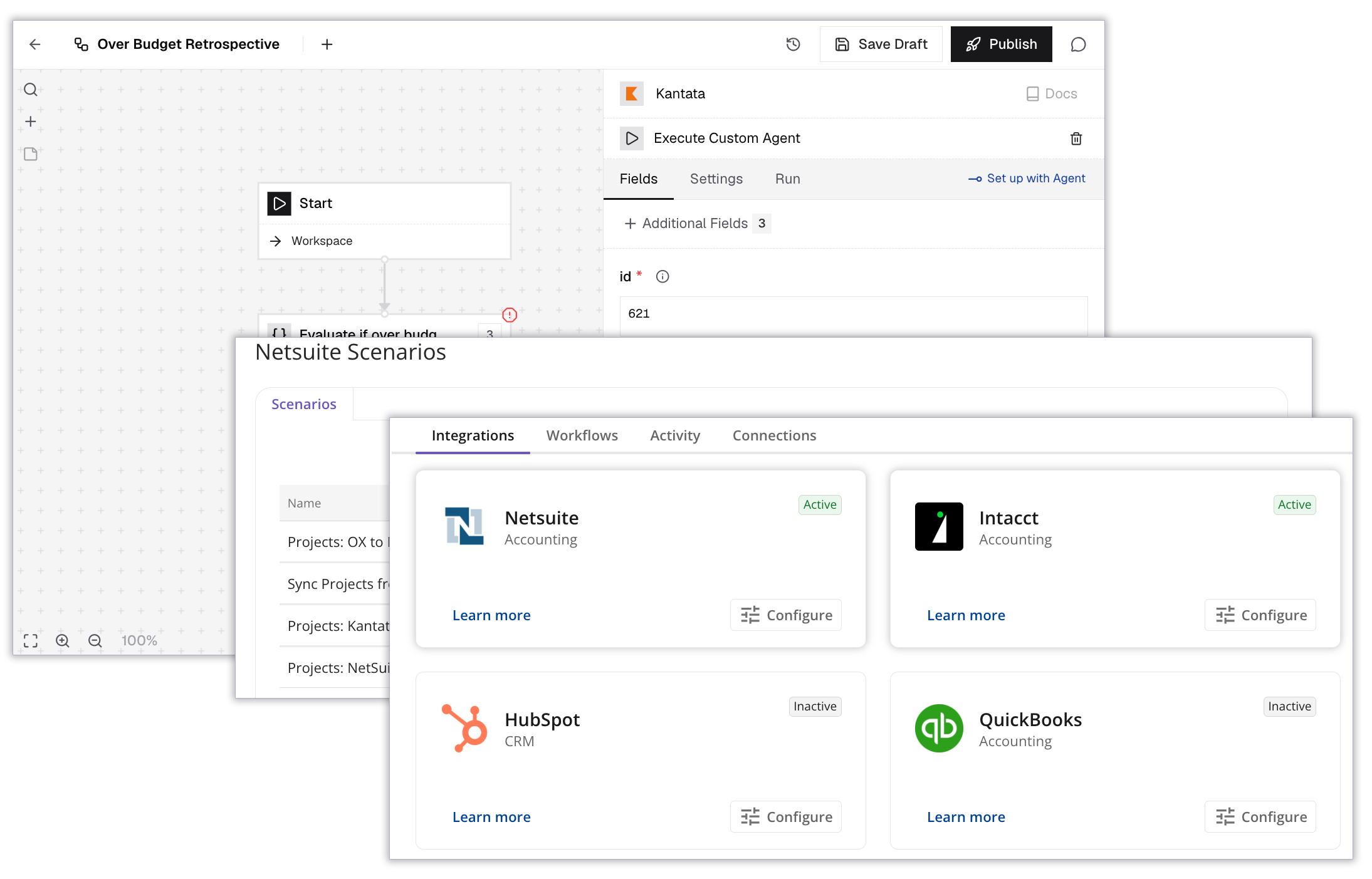Zoom out on the canvas
Image resolution: width=1372 pixels, height=879 pixels.
point(95,640)
